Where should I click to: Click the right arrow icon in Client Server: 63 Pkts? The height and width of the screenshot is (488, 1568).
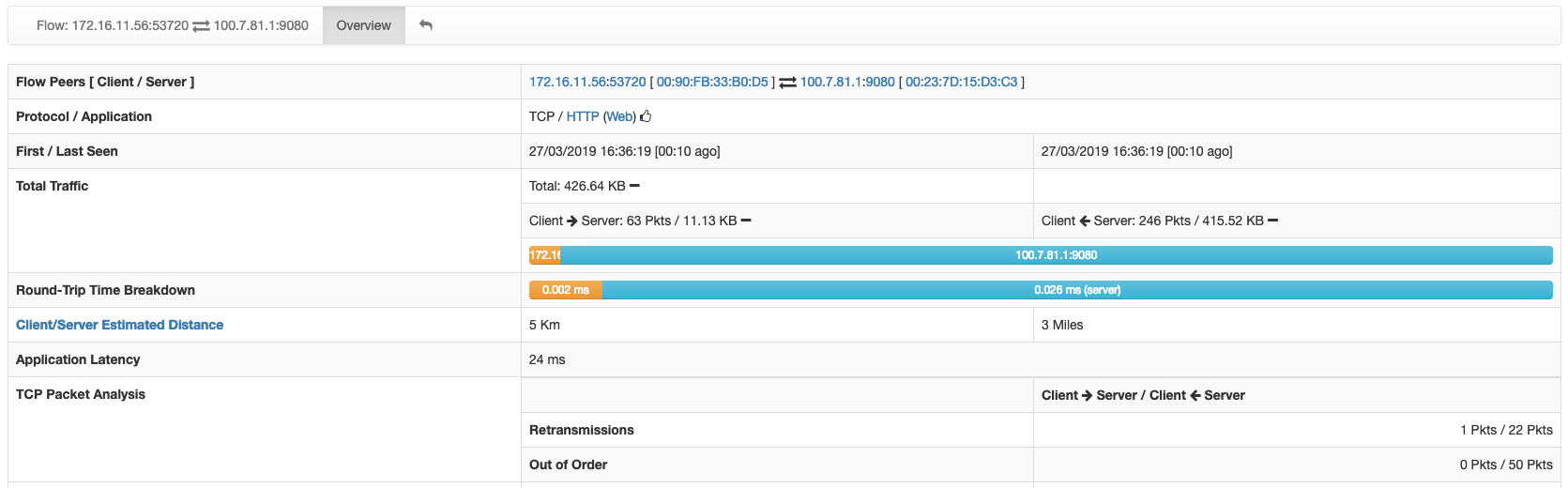572,221
